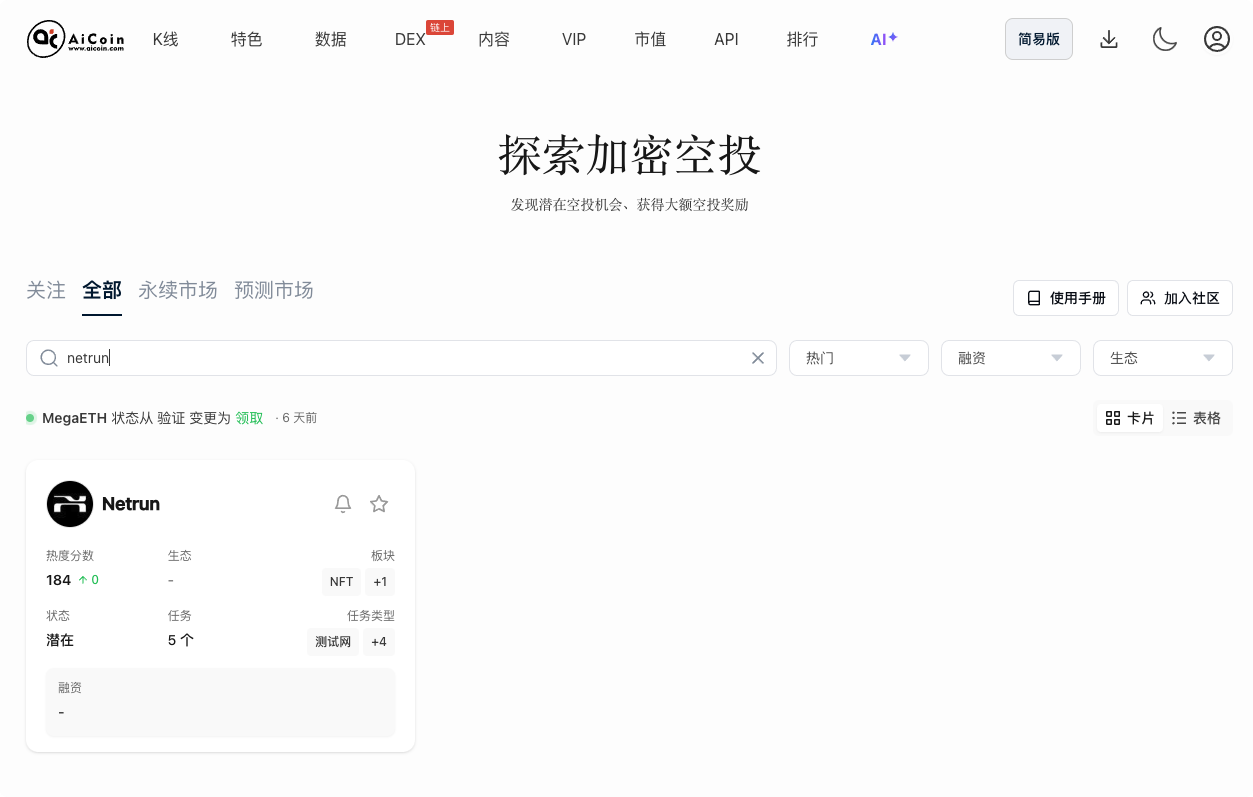Click the 简易版 button
The image size is (1253, 797).
1039,39
